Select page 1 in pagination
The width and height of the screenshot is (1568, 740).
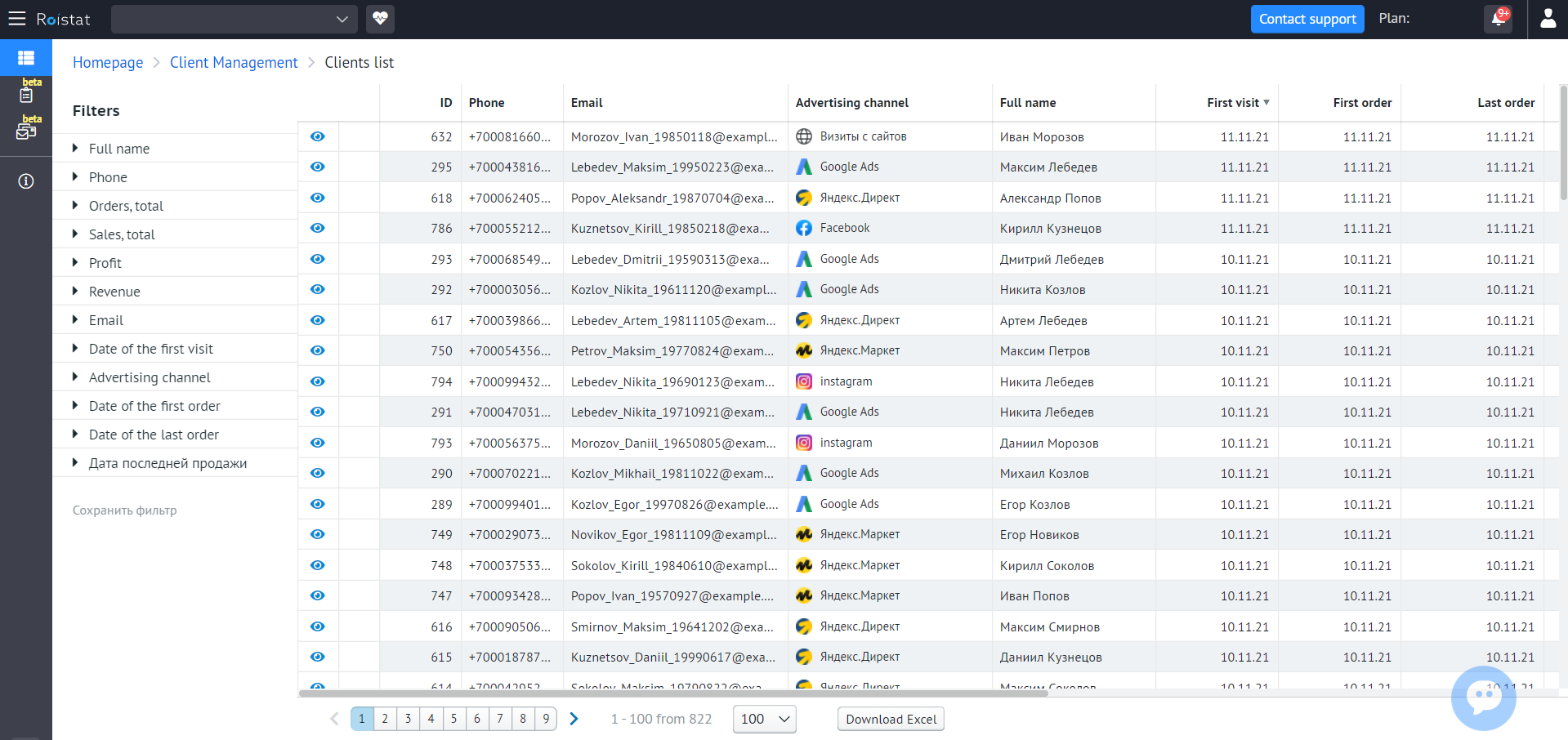point(362,719)
